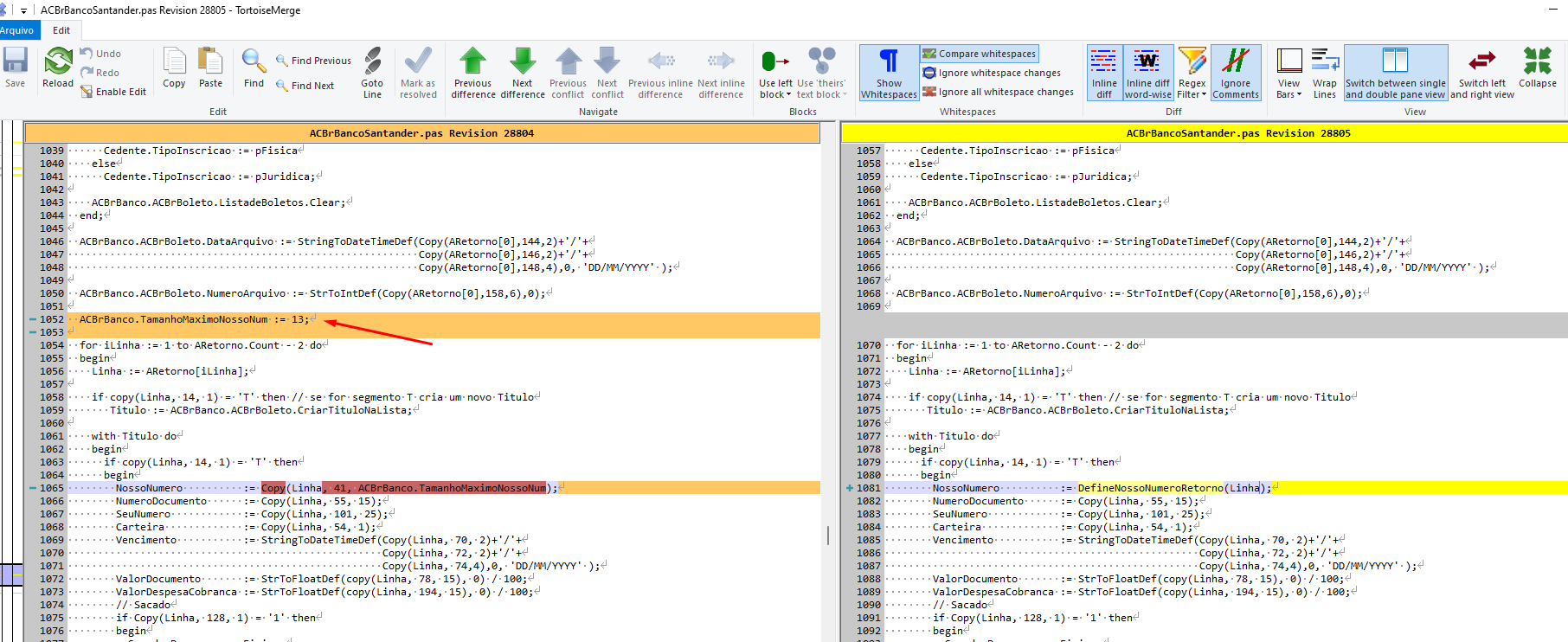Click line 1072 ValorDocumento in left pane
The height and width of the screenshot is (642, 1568).
tap(444, 579)
